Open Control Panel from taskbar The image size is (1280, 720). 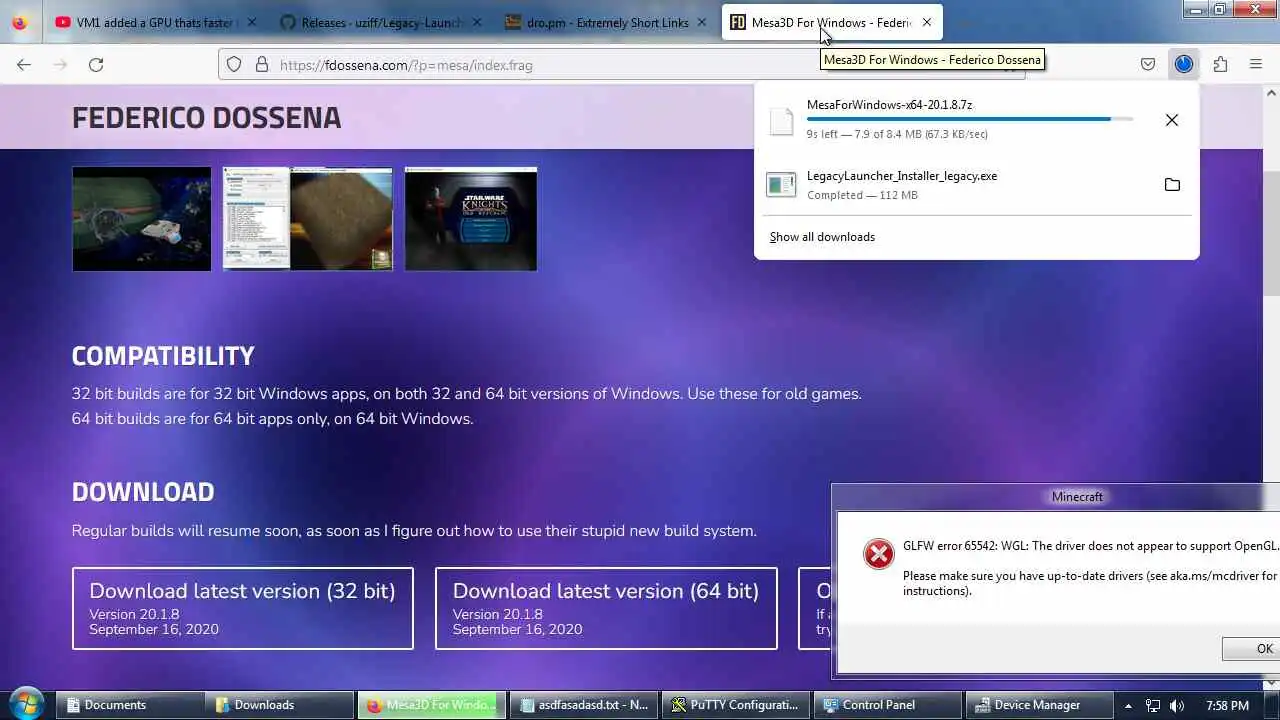(x=887, y=705)
